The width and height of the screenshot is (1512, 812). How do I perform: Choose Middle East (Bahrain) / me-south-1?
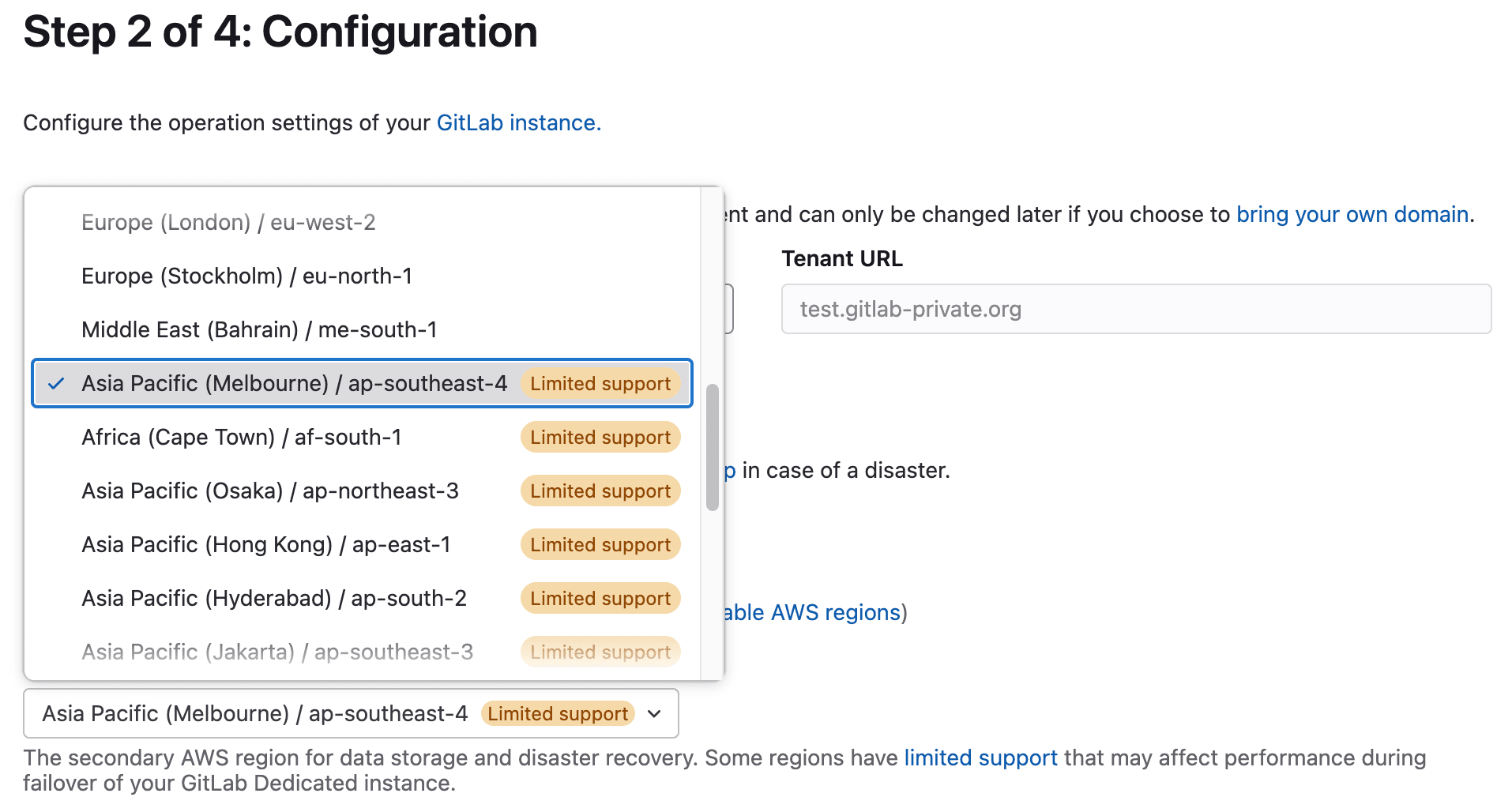point(362,330)
